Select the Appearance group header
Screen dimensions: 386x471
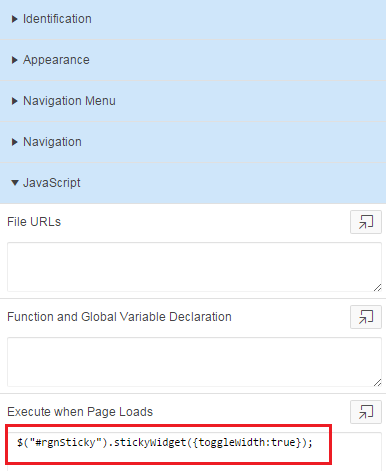pos(193,60)
